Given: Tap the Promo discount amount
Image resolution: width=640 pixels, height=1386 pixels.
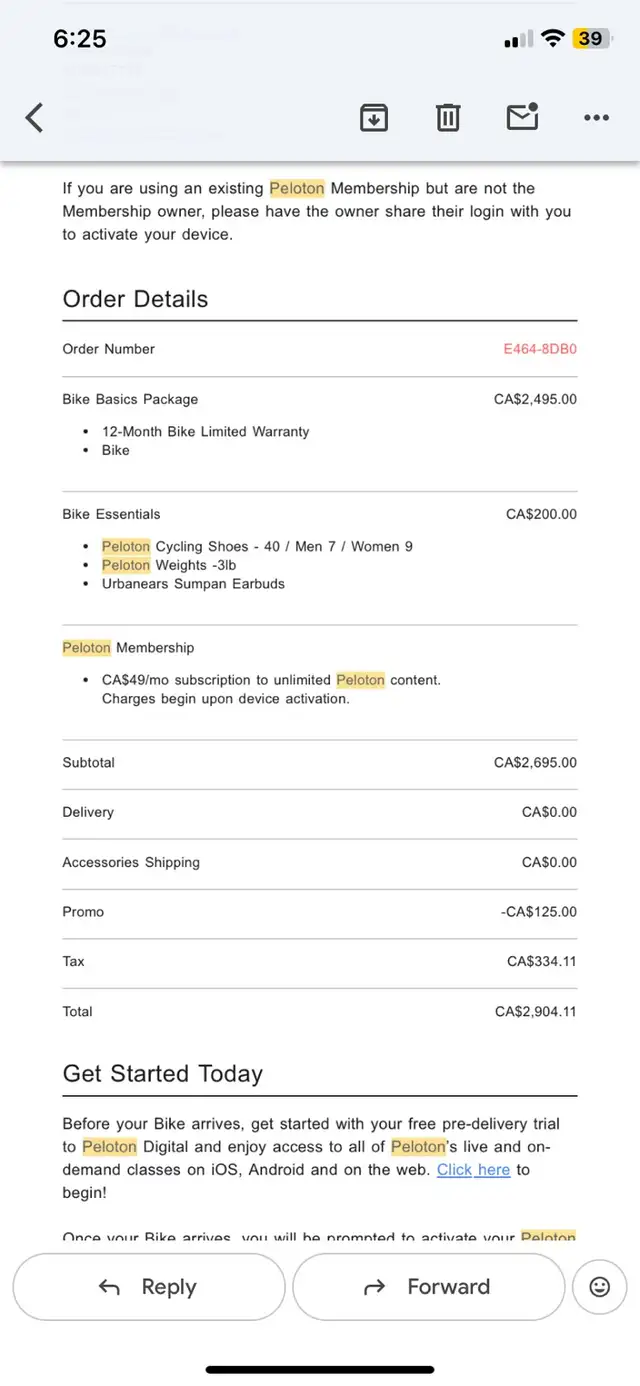Looking at the screenshot, I should point(539,911).
